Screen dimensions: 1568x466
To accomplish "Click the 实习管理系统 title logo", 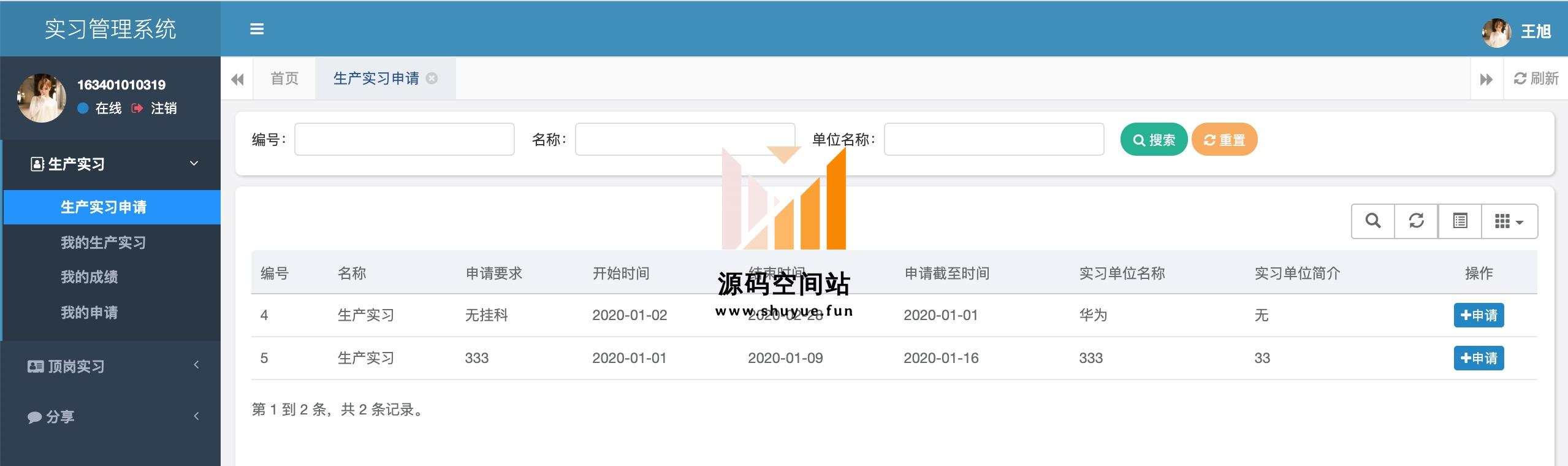I will pyautogui.click(x=110, y=29).
